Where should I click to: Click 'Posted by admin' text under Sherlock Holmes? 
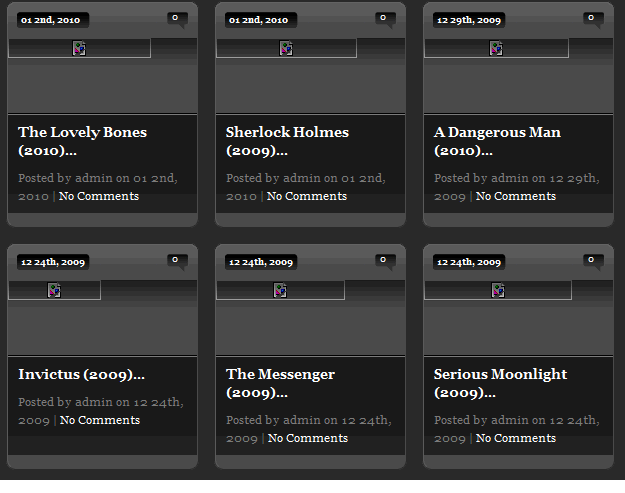[273, 178]
